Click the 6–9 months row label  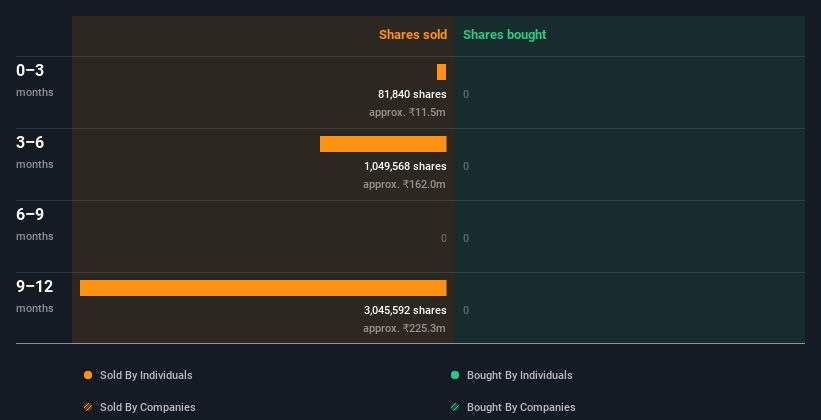pos(35,224)
